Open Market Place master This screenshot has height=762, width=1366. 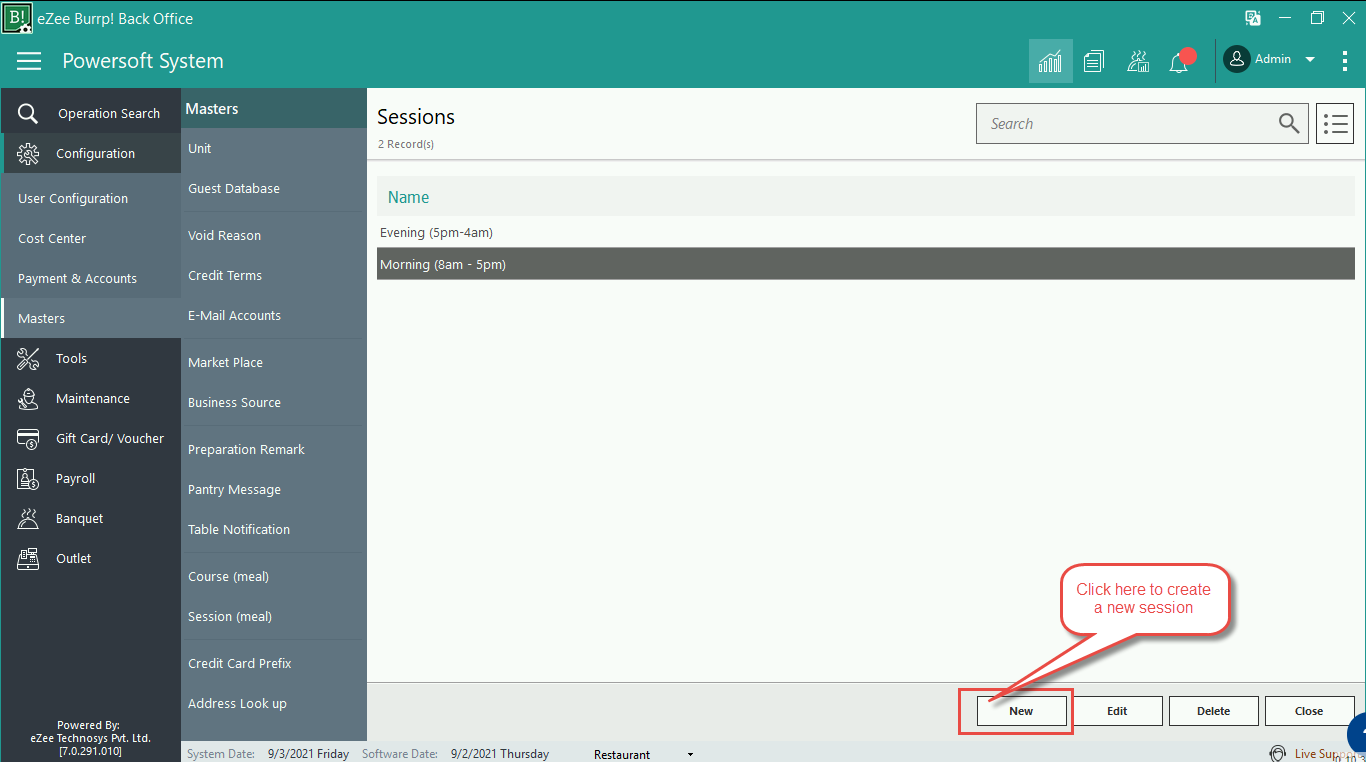(x=226, y=363)
